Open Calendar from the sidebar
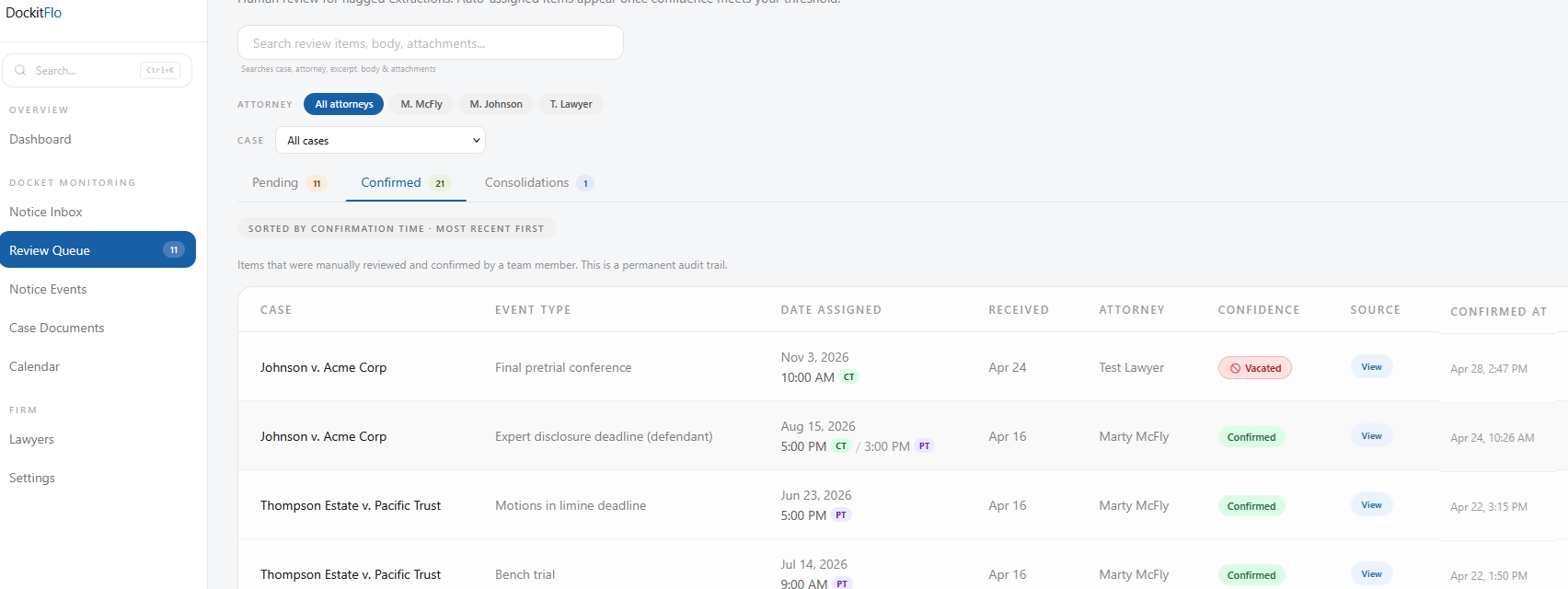1568x589 pixels. coord(35,366)
